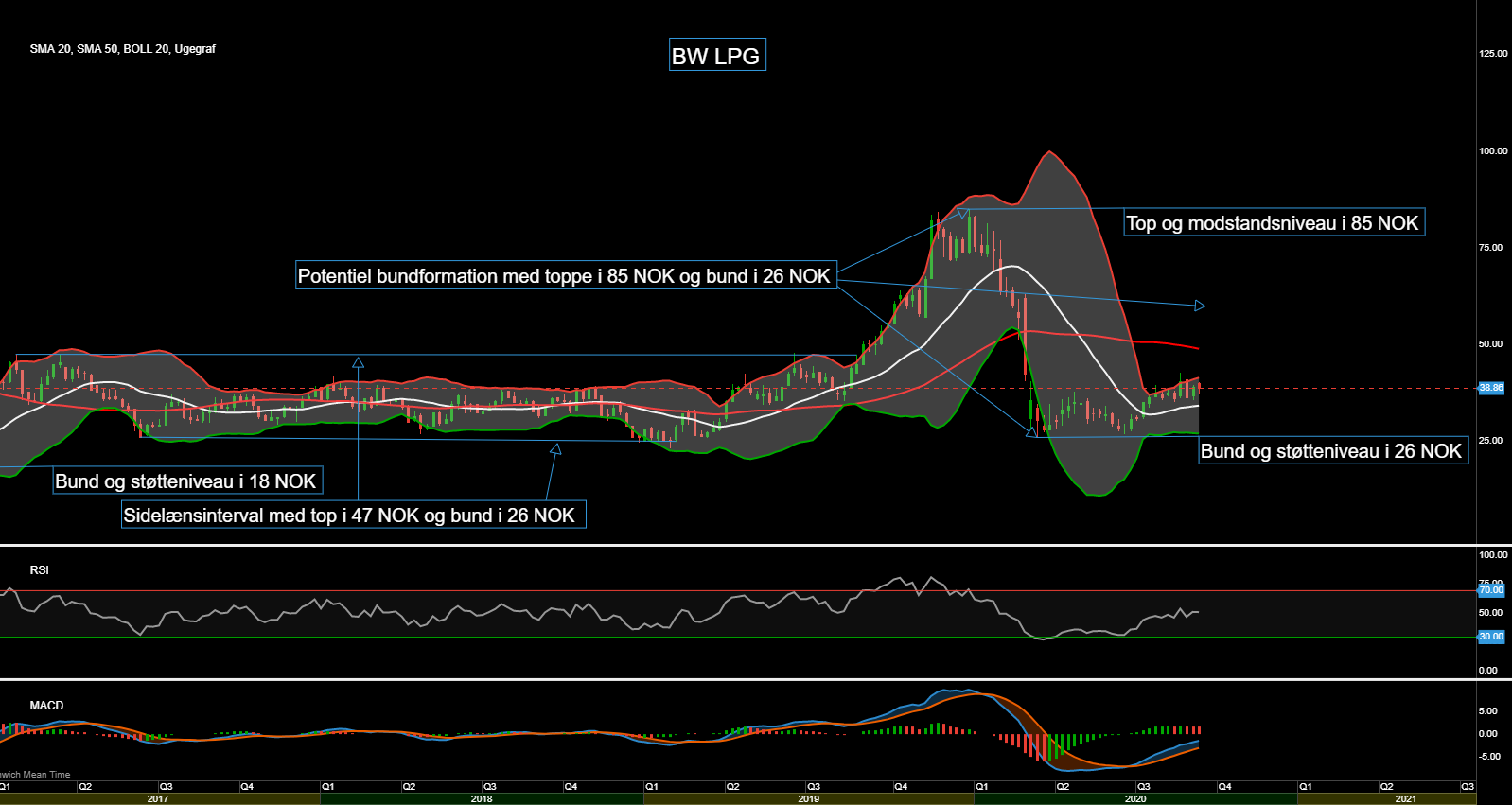Select the 2021 year band on the timeline
Image resolution: width=1512 pixels, height=805 pixels.
[1406, 799]
